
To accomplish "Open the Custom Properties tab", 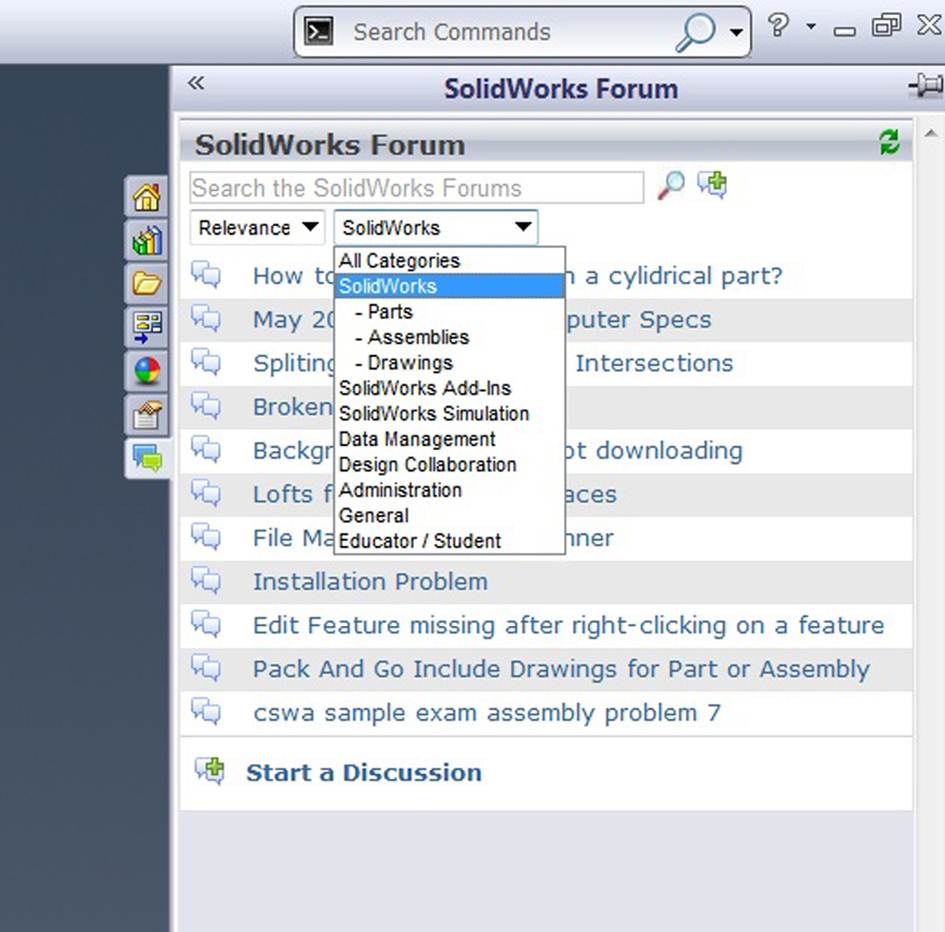I will (x=147, y=414).
